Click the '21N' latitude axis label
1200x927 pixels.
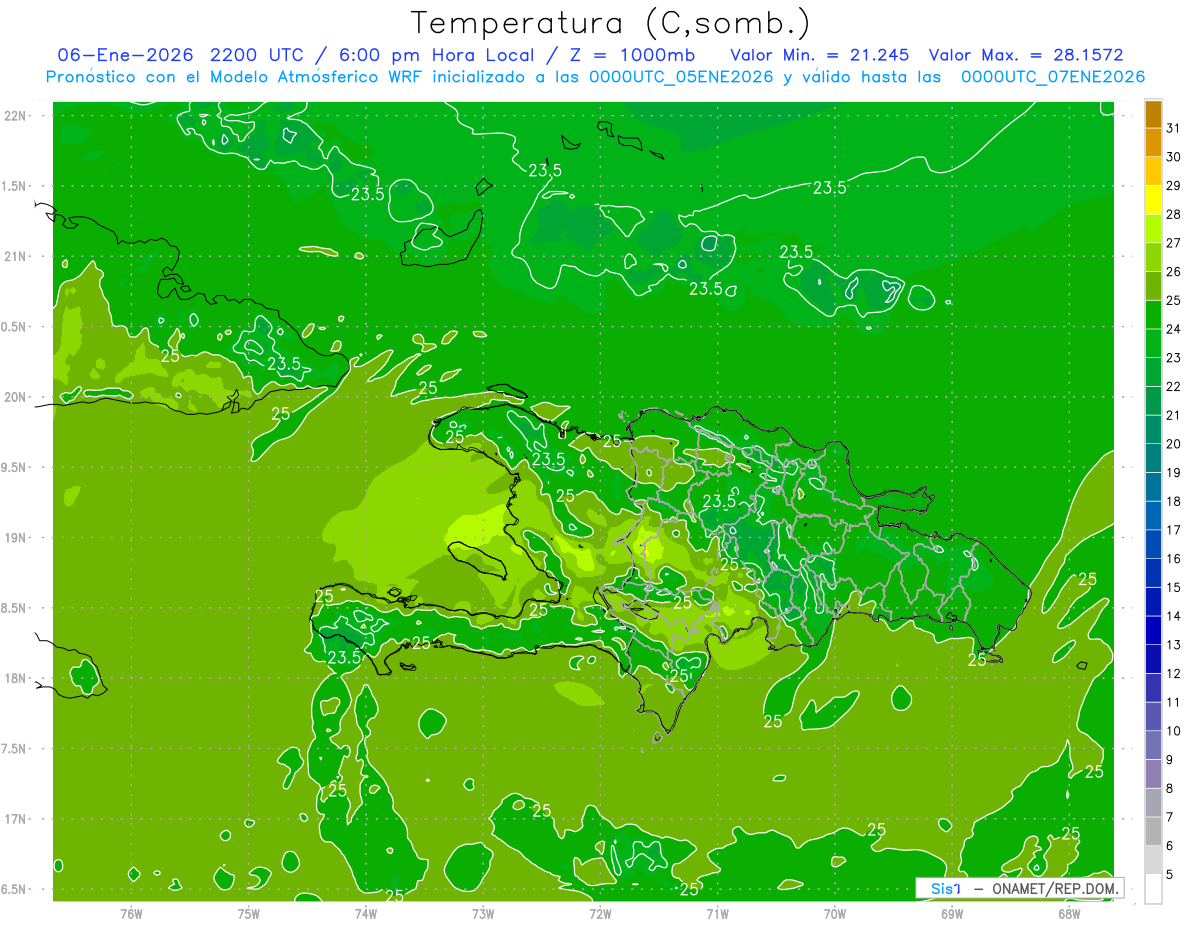click(15, 256)
